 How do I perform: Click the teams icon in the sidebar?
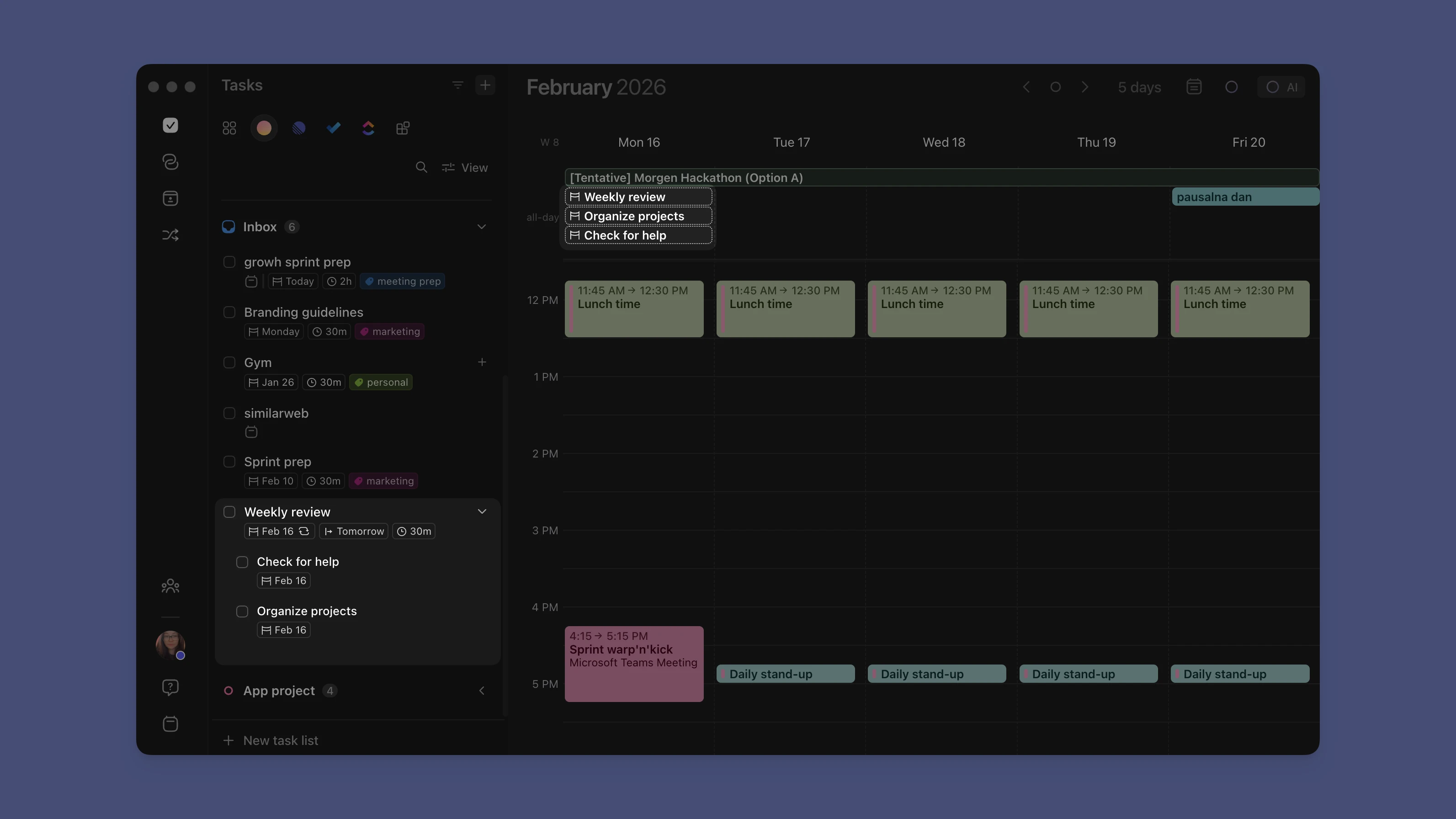pos(170,586)
